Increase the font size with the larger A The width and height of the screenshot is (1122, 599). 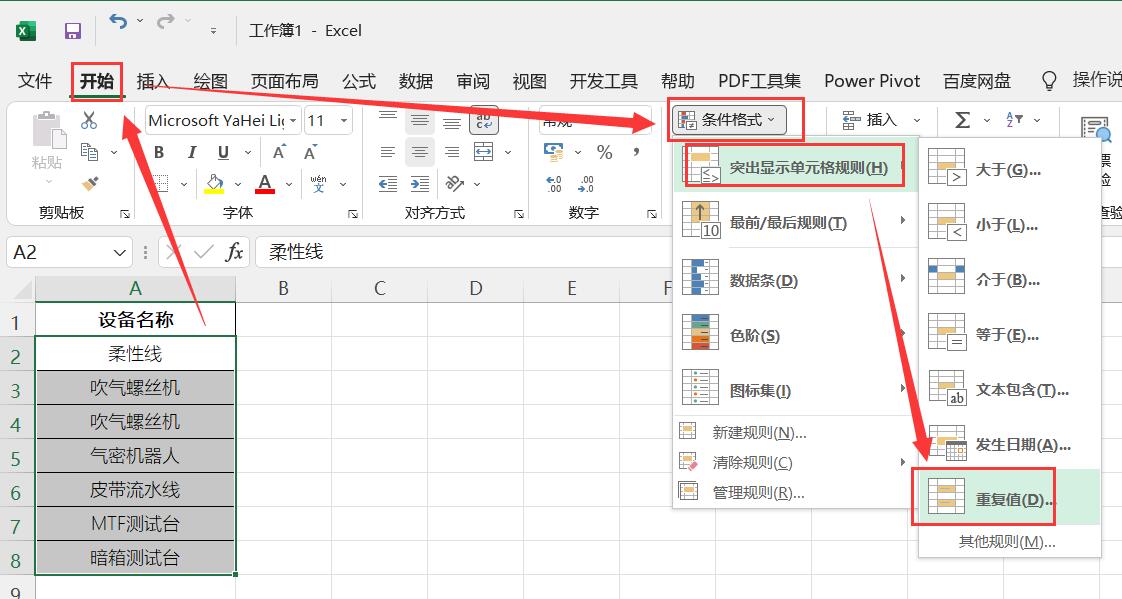coord(279,152)
